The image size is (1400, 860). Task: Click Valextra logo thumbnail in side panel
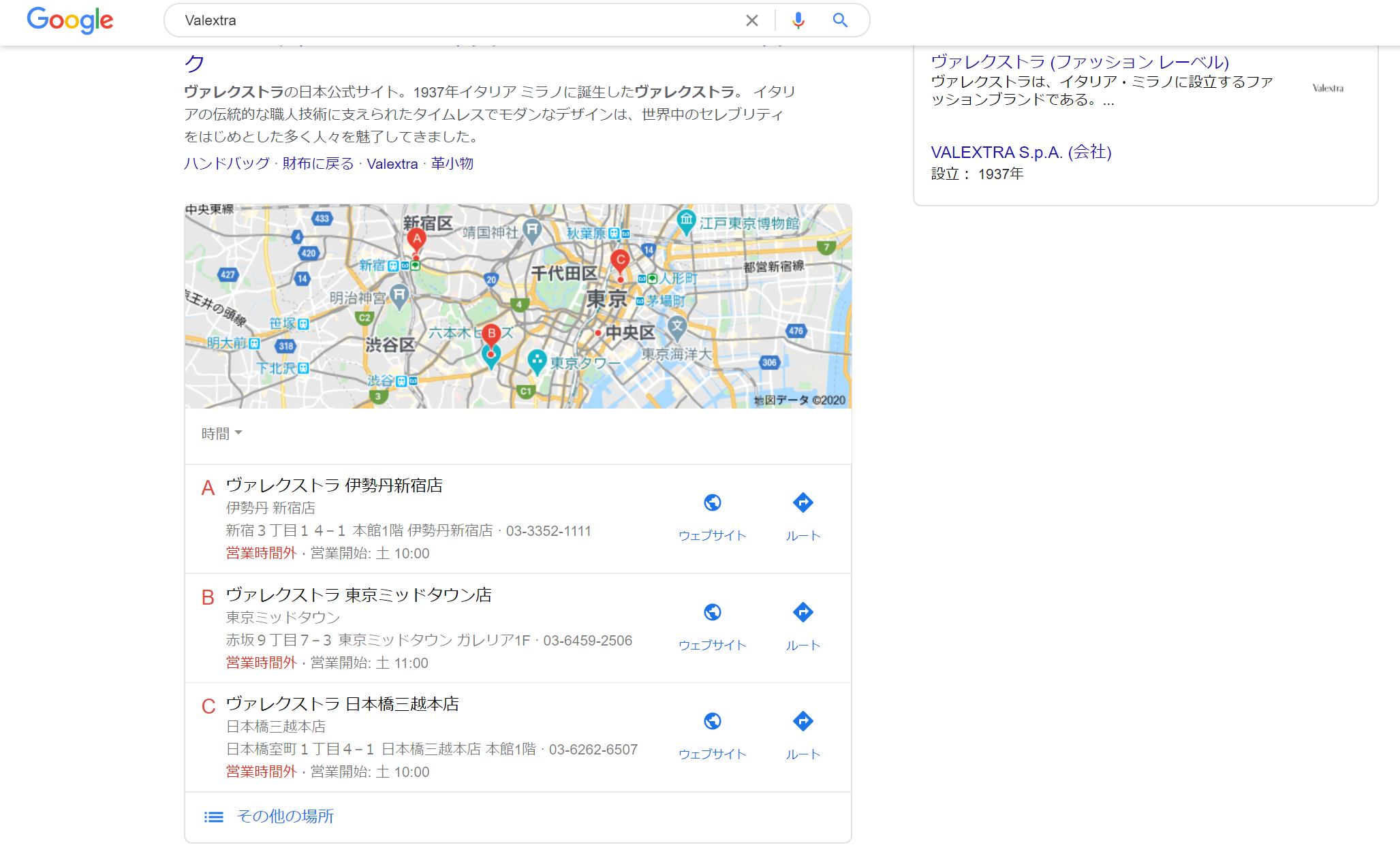tap(1328, 88)
